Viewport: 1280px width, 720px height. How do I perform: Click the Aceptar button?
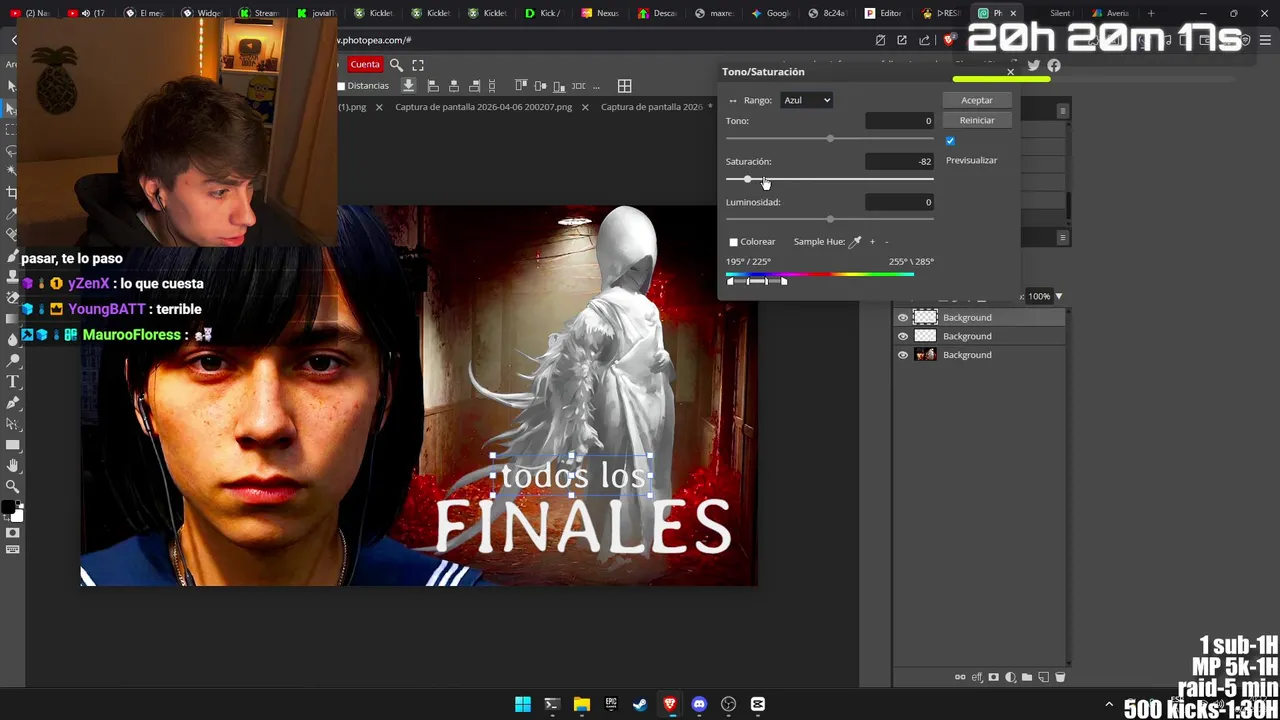[977, 100]
